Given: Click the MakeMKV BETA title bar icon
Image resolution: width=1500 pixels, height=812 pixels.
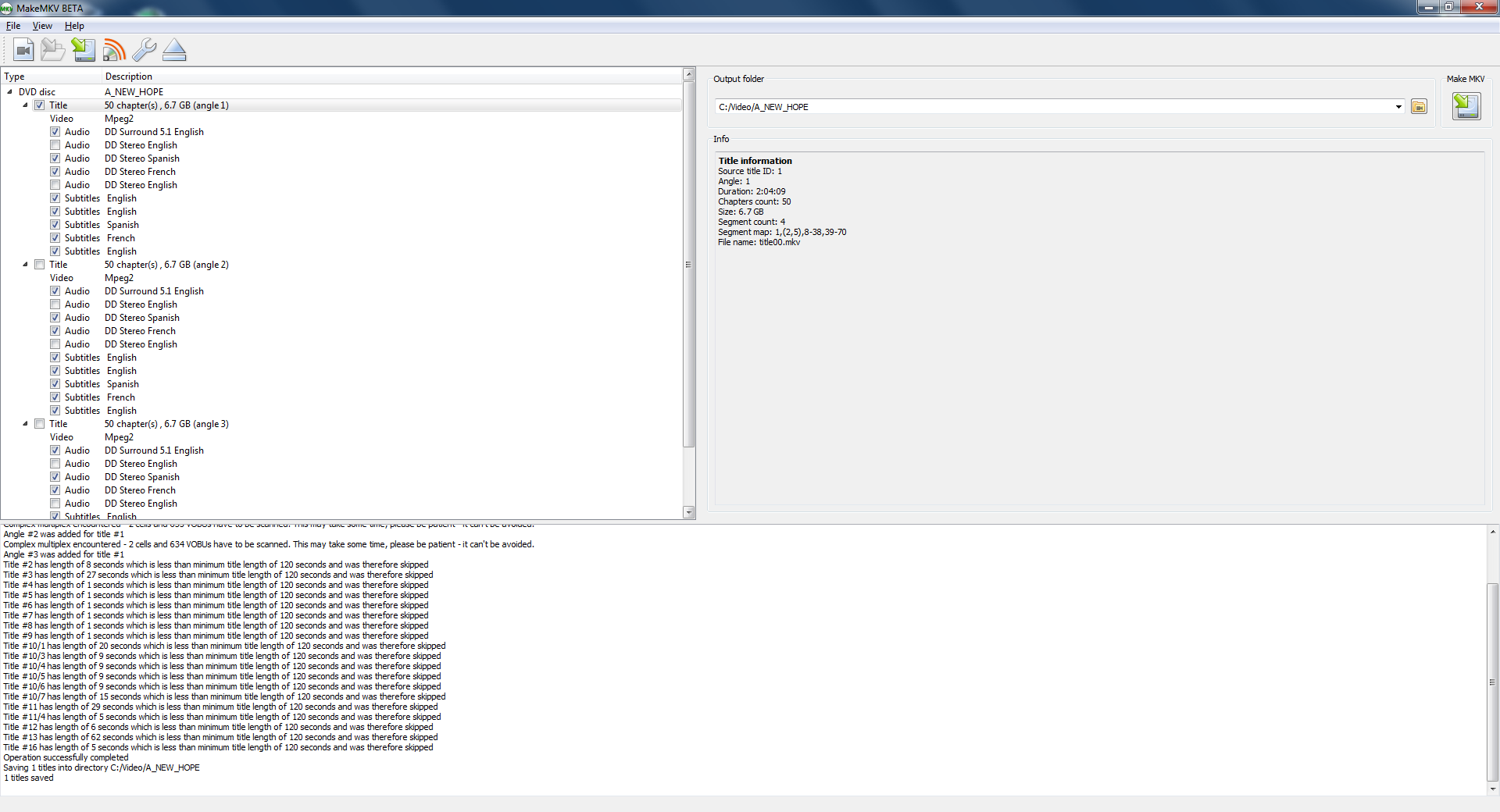Looking at the screenshot, I should click(7, 8).
